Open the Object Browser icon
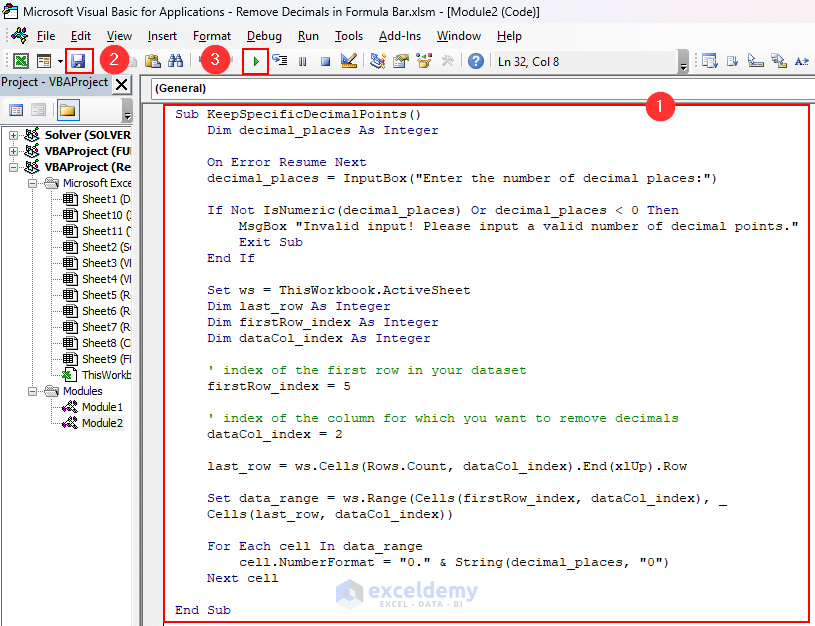The width and height of the screenshot is (815, 626). tap(424, 61)
